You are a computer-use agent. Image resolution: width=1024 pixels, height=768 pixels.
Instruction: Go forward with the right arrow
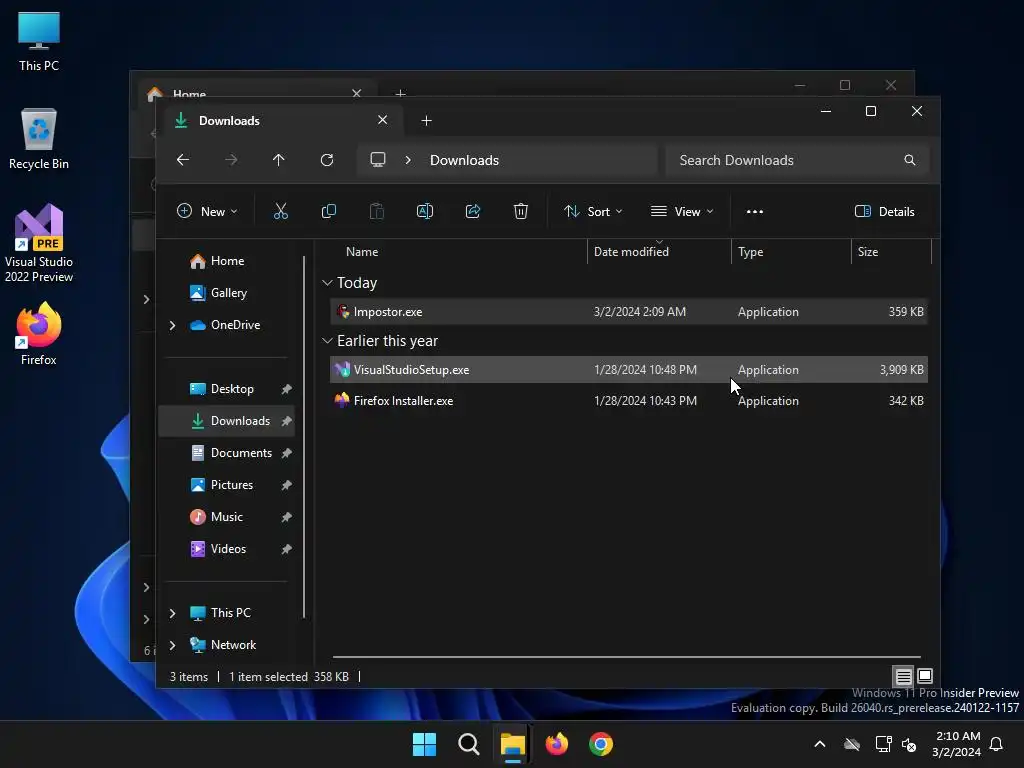click(x=231, y=160)
